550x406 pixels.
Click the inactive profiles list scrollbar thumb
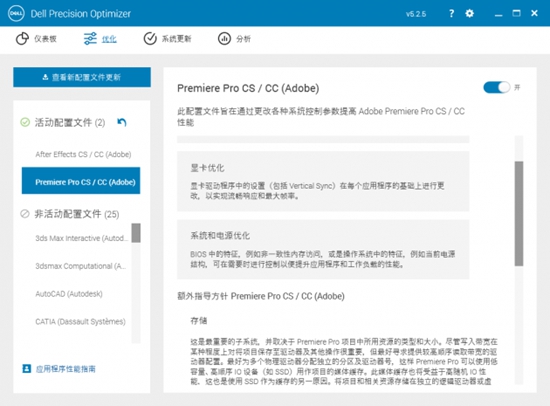pos(136,233)
